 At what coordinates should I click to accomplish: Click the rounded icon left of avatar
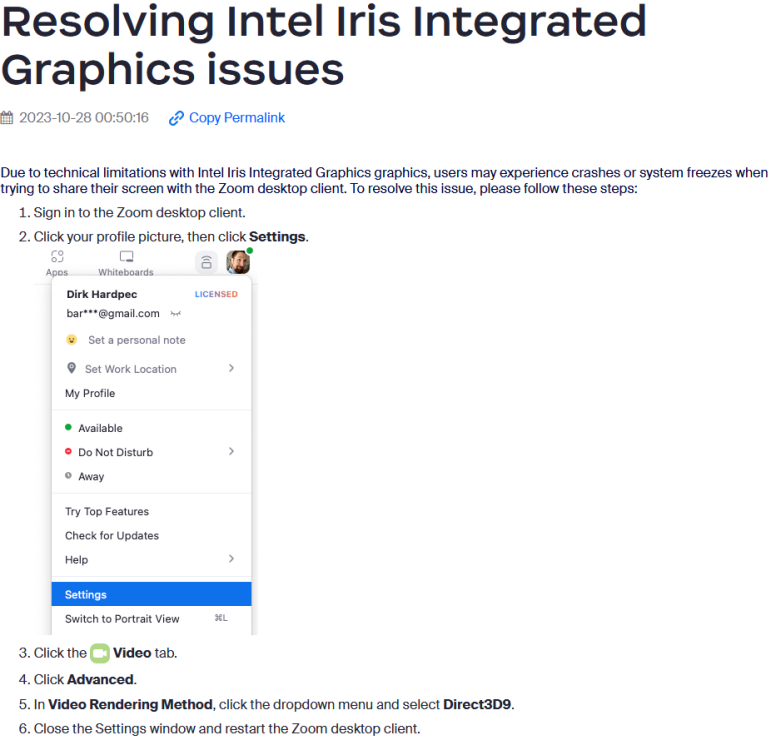pyautogui.click(x=206, y=262)
